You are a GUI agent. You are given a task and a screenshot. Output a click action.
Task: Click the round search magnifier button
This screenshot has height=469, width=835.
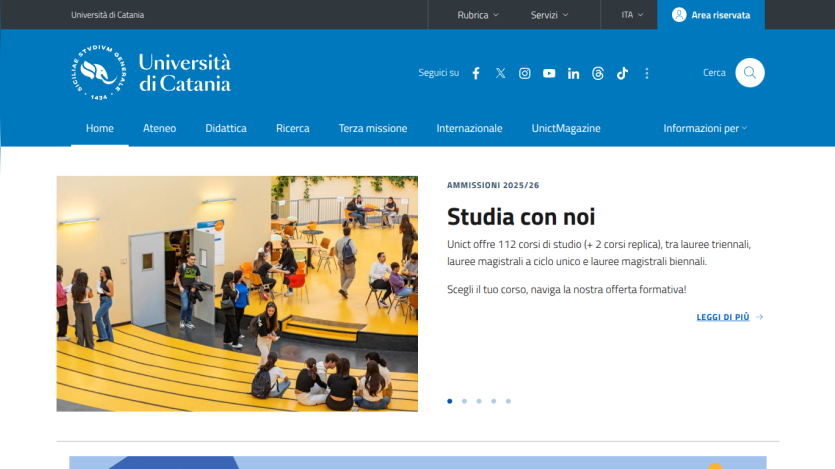tap(750, 72)
